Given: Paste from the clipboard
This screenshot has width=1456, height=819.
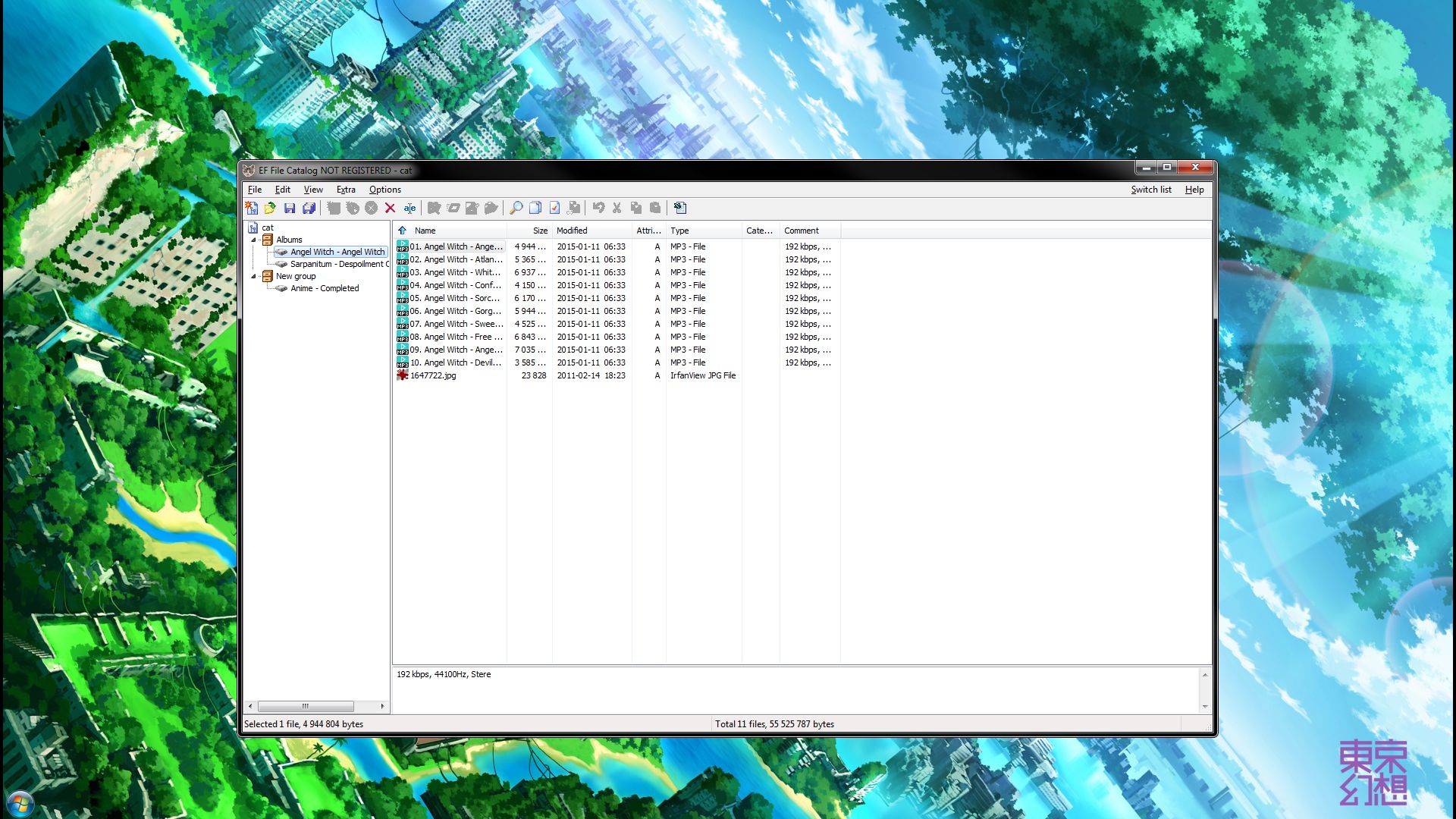Looking at the screenshot, I should pos(656,208).
